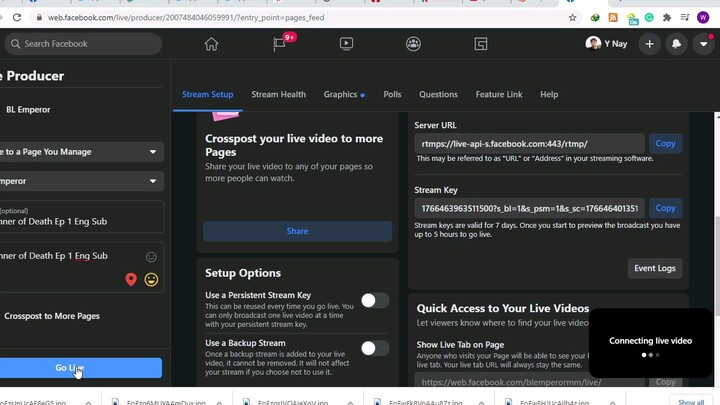The width and height of the screenshot is (720, 405).
Task: Switch to Questions tab
Action: tap(438, 95)
